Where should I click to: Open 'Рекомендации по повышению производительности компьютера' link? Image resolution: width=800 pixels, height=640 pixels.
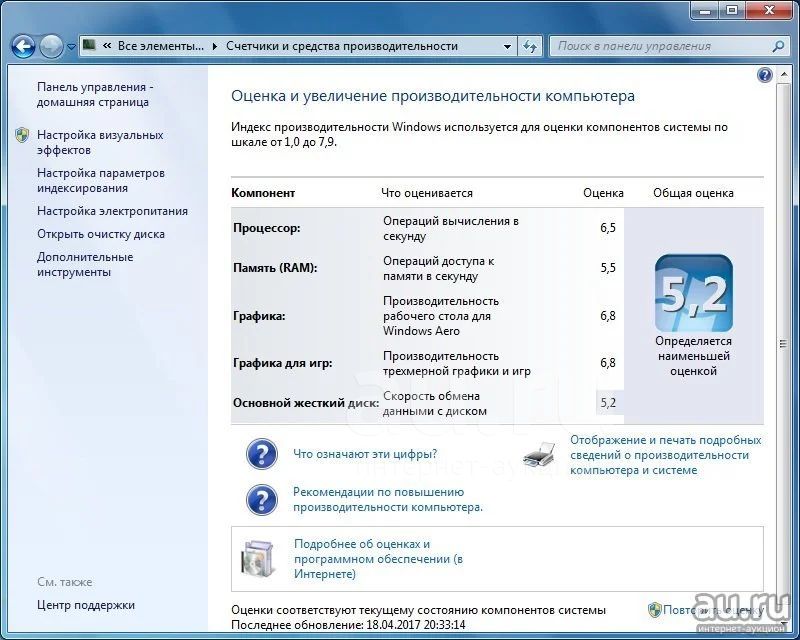388,500
